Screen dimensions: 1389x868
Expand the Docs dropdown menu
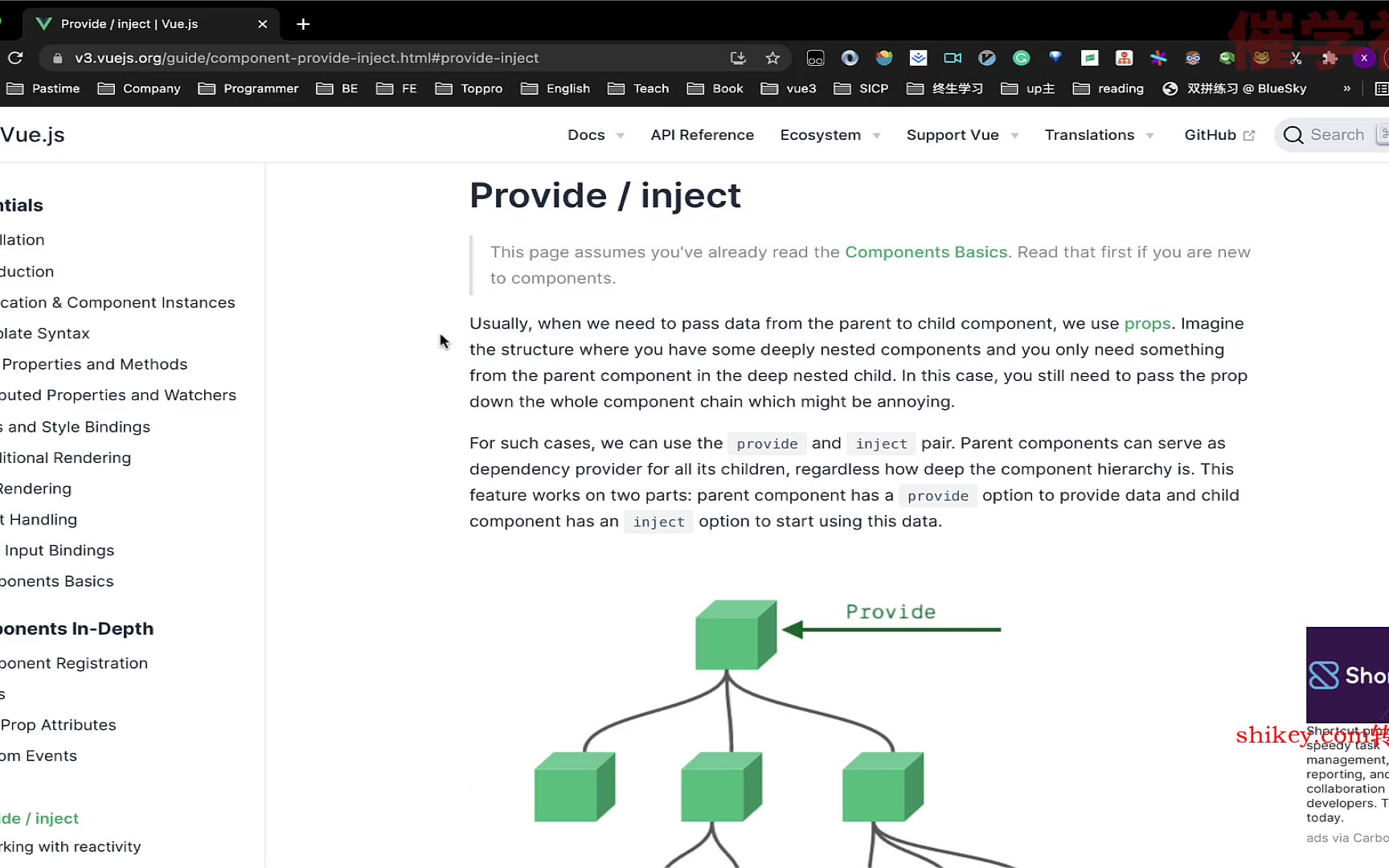point(596,135)
